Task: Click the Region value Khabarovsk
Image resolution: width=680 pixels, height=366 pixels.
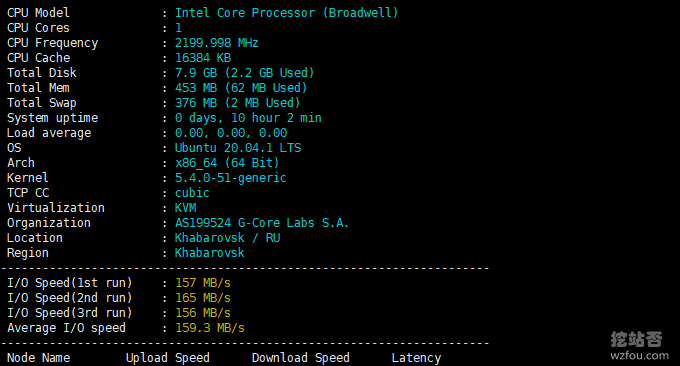Action: tap(209, 253)
